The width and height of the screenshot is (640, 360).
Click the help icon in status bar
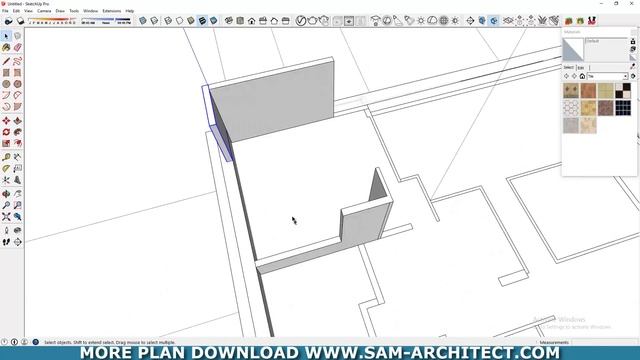pyautogui.click(x=36, y=342)
